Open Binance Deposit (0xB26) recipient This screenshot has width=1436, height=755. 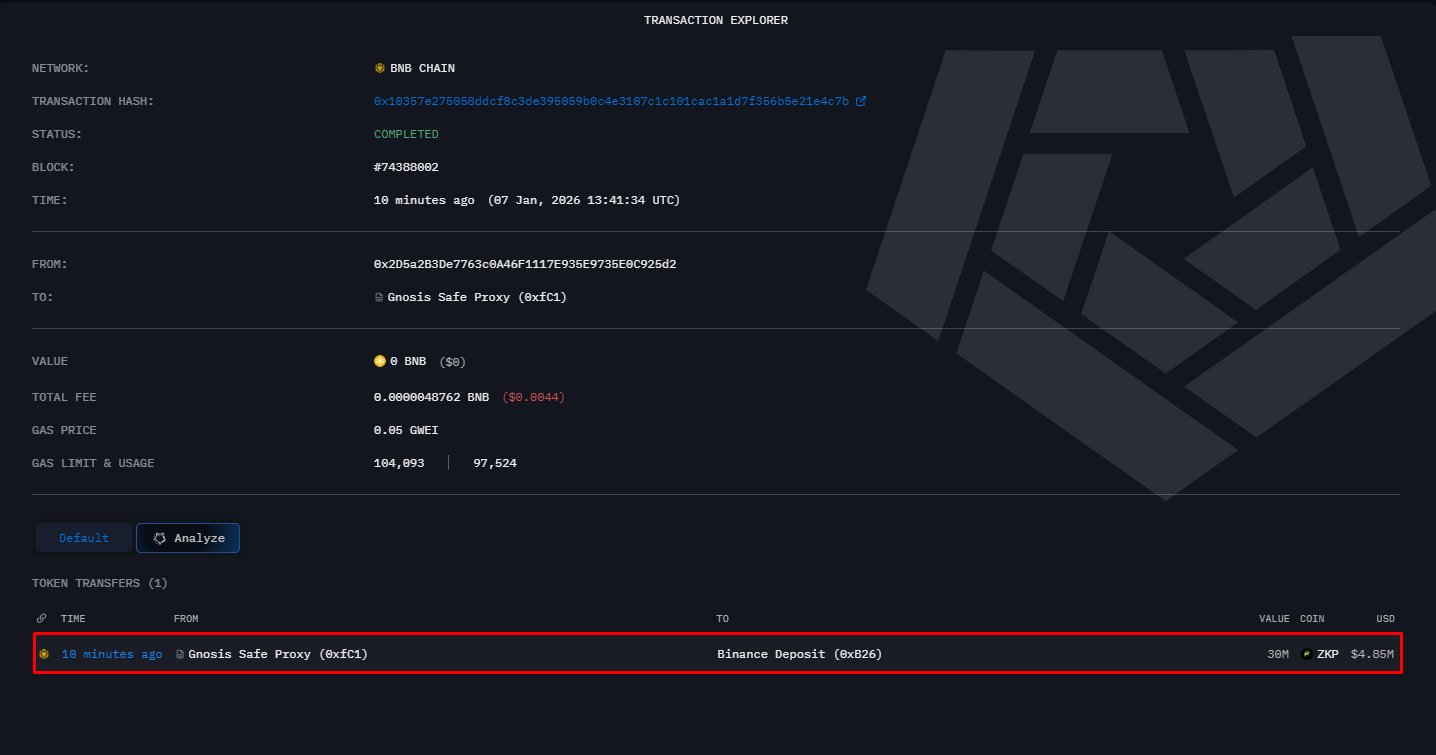coord(799,654)
